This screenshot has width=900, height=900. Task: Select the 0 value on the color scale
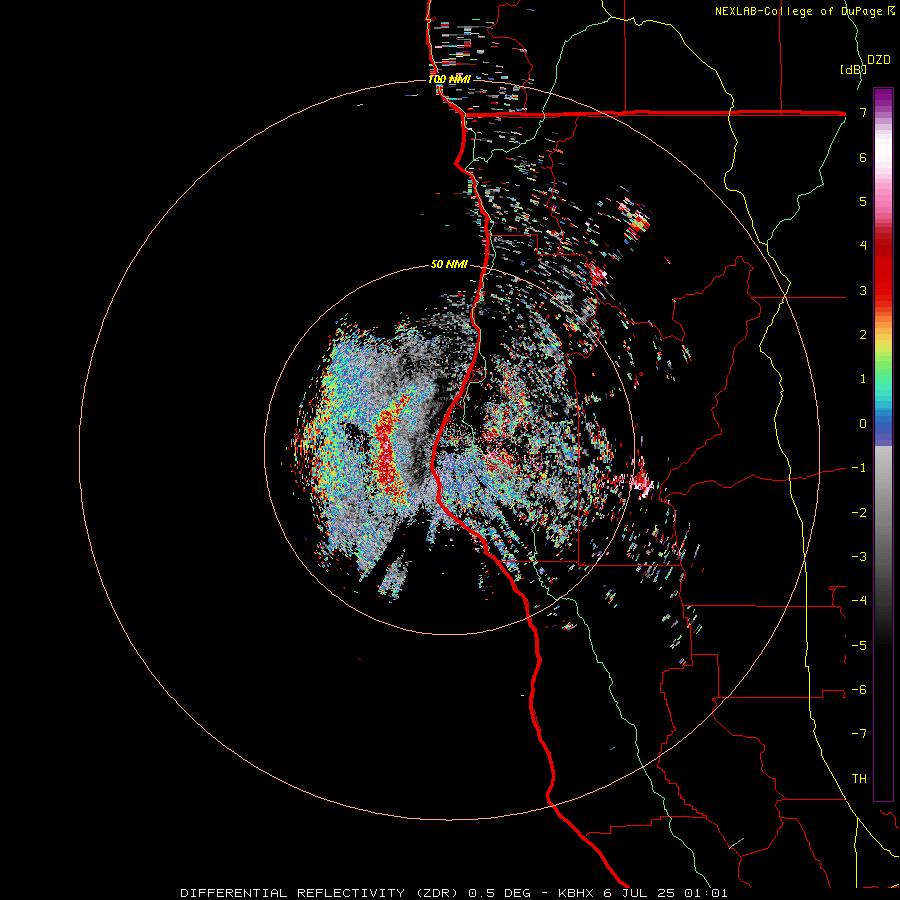(x=863, y=424)
